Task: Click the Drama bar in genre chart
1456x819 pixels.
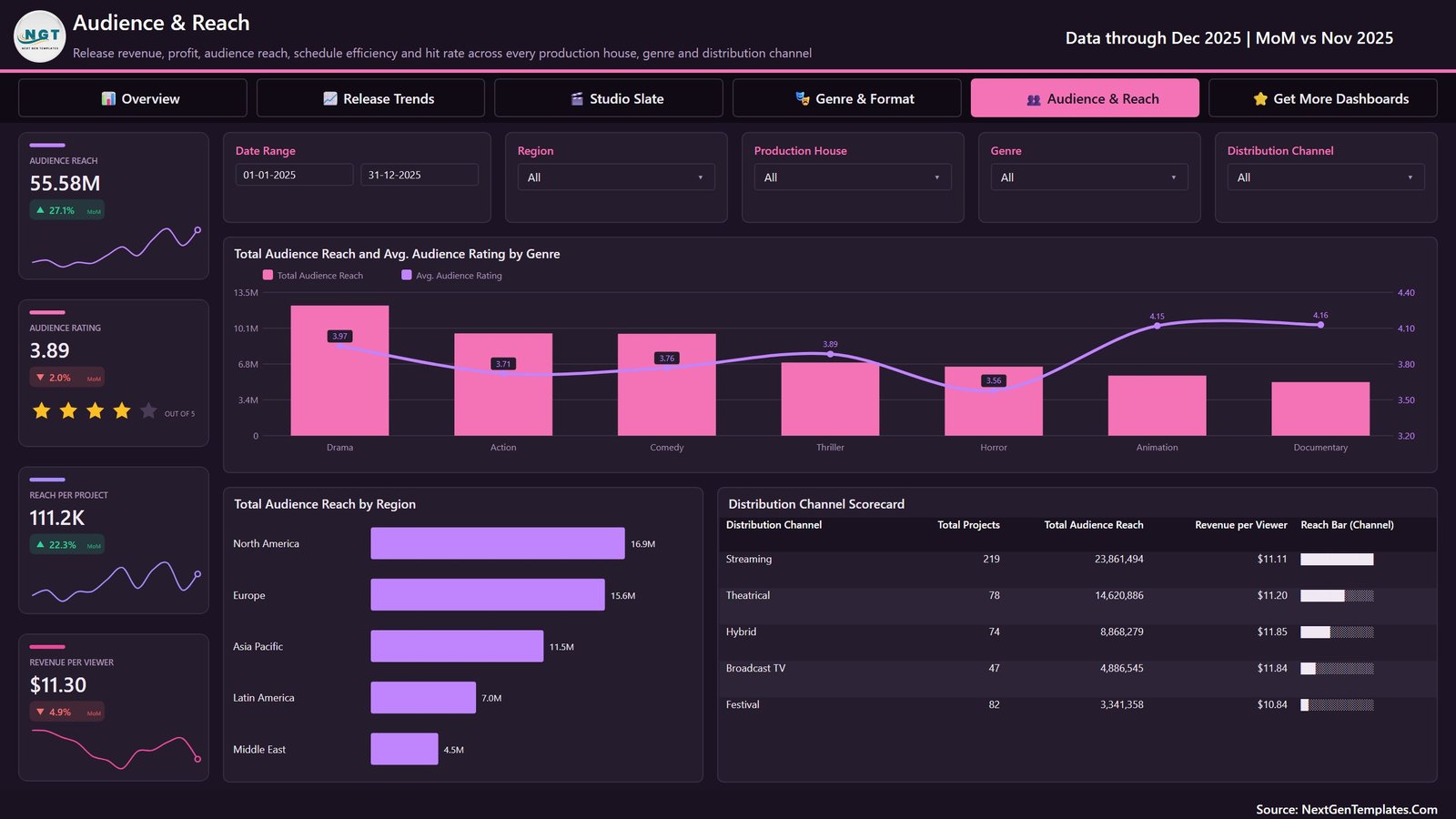Action: pyautogui.click(x=339, y=370)
